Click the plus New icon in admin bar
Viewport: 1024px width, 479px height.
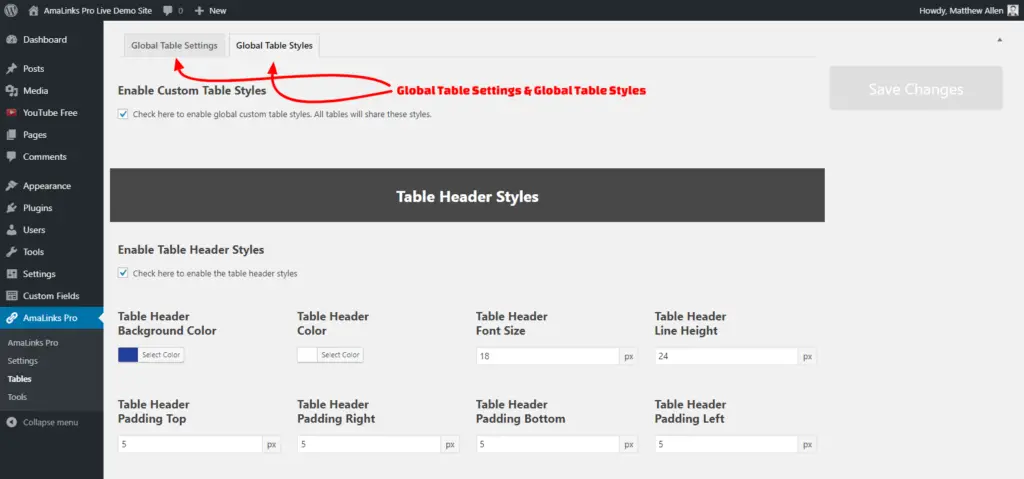[199, 10]
